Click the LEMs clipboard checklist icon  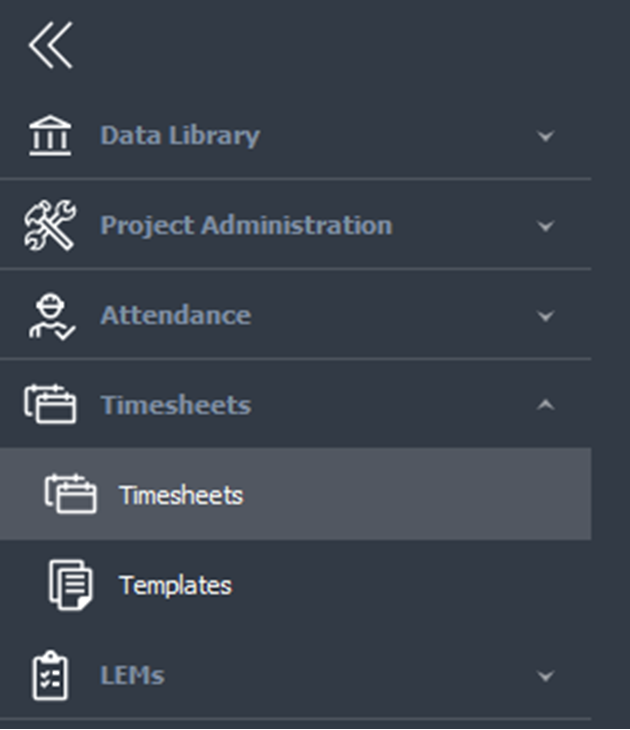pyautogui.click(x=50, y=676)
